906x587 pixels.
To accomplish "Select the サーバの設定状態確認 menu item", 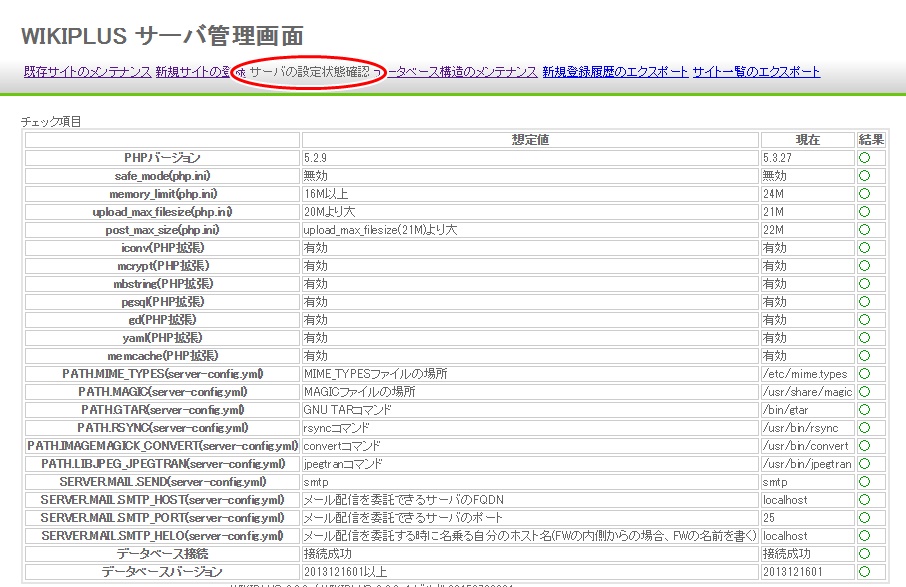I will click(x=309, y=72).
